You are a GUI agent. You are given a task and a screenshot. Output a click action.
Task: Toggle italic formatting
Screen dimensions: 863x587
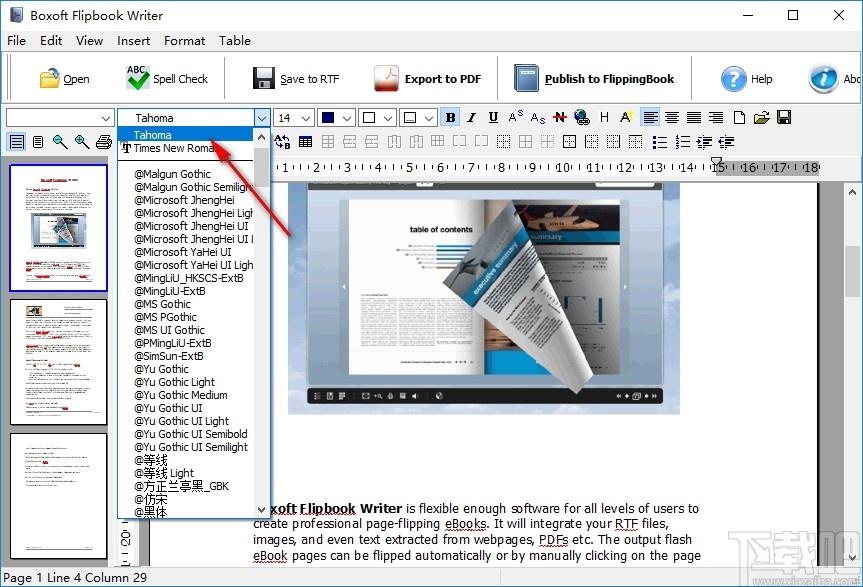[471, 117]
